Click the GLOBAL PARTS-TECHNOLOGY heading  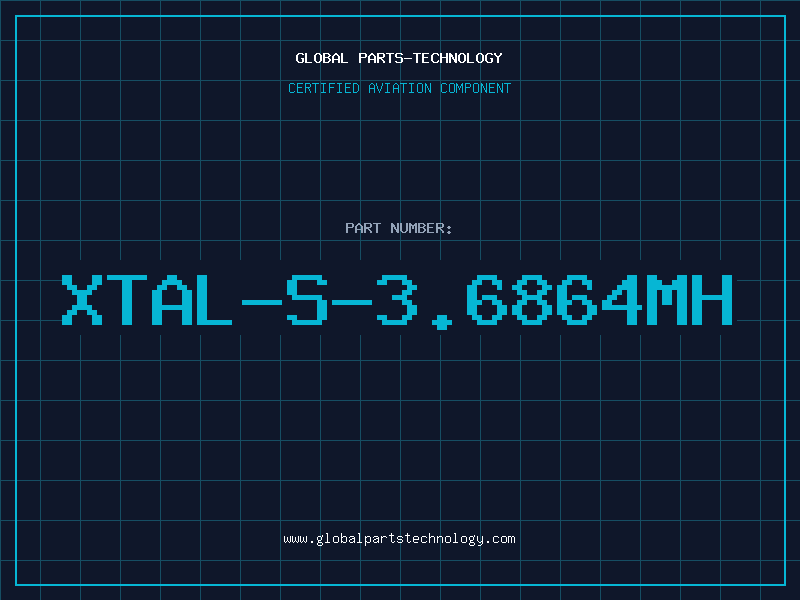(x=399, y=58)
